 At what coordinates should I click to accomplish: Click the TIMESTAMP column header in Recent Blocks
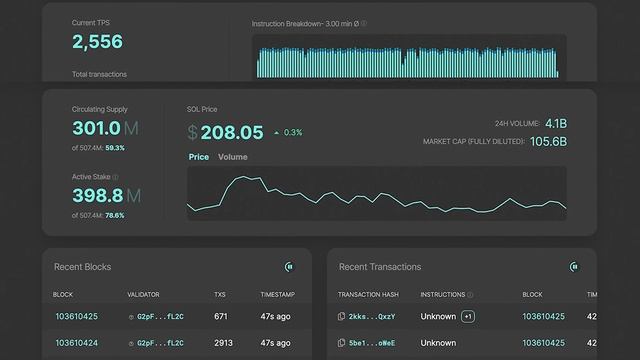[x=278, y=294]
